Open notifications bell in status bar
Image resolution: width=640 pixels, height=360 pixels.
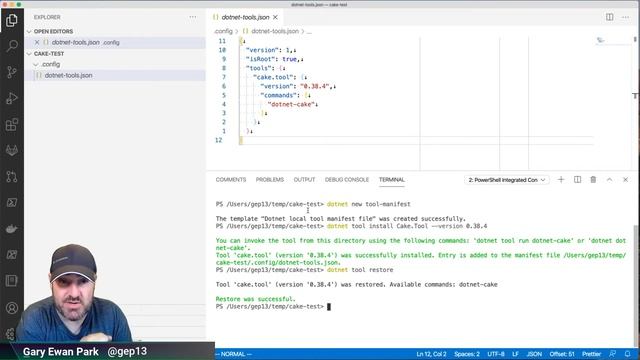[627, 354]
